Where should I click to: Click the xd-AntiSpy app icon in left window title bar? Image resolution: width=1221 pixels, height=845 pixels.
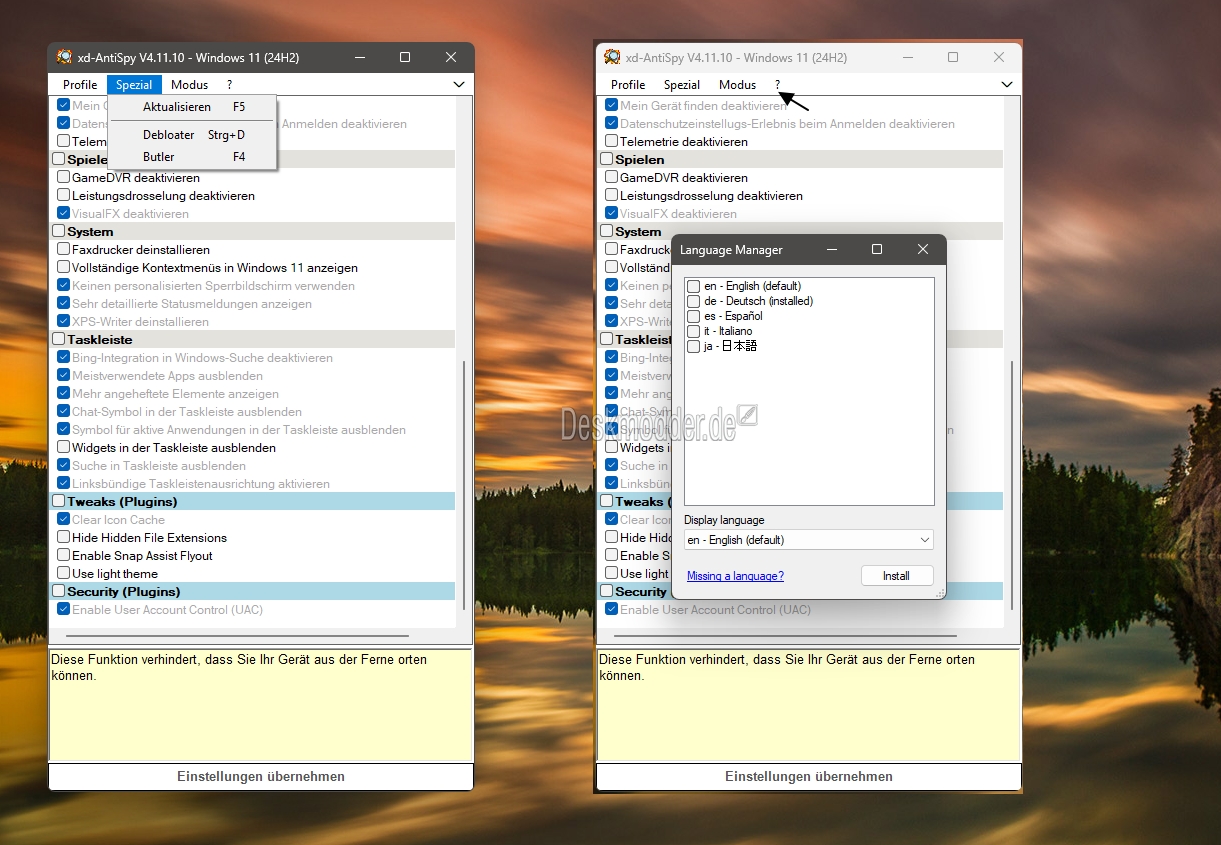coord(64,57)
